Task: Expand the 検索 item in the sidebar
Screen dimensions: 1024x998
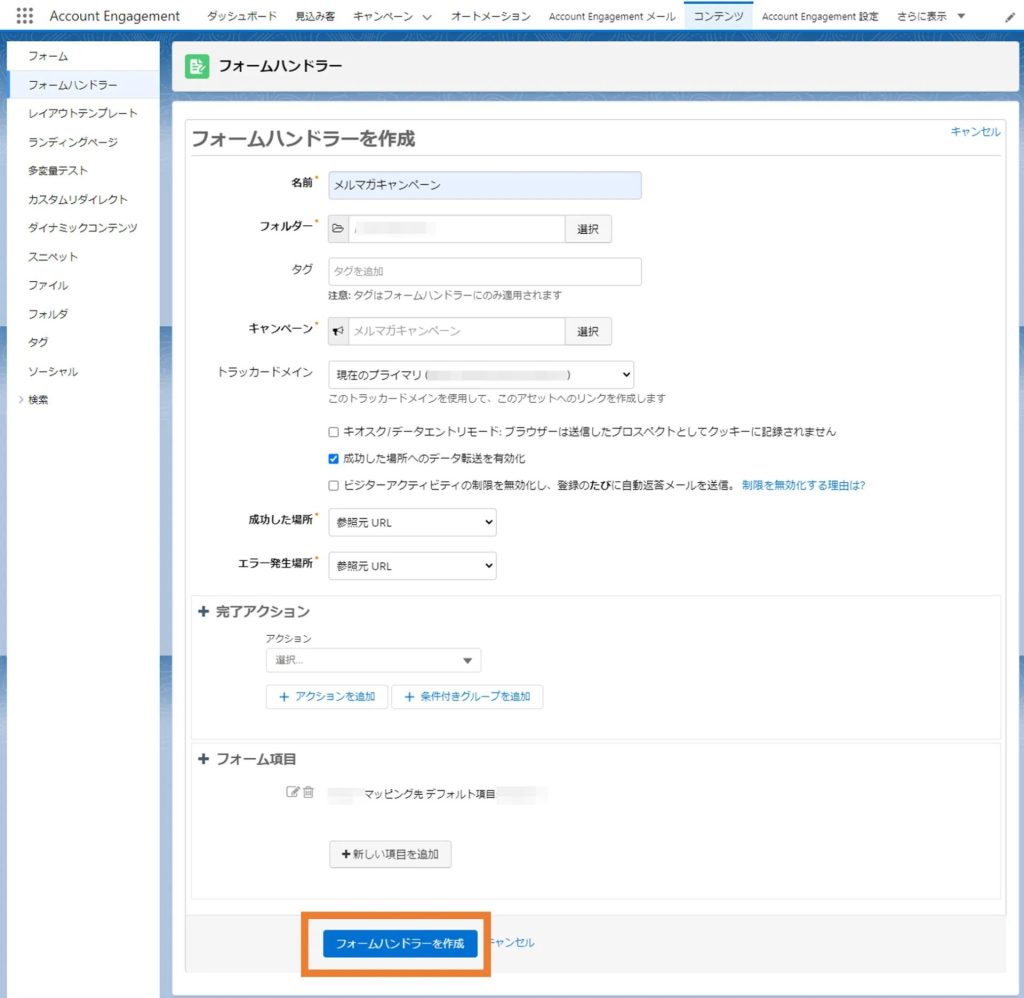Action: (x=21, y=400)
